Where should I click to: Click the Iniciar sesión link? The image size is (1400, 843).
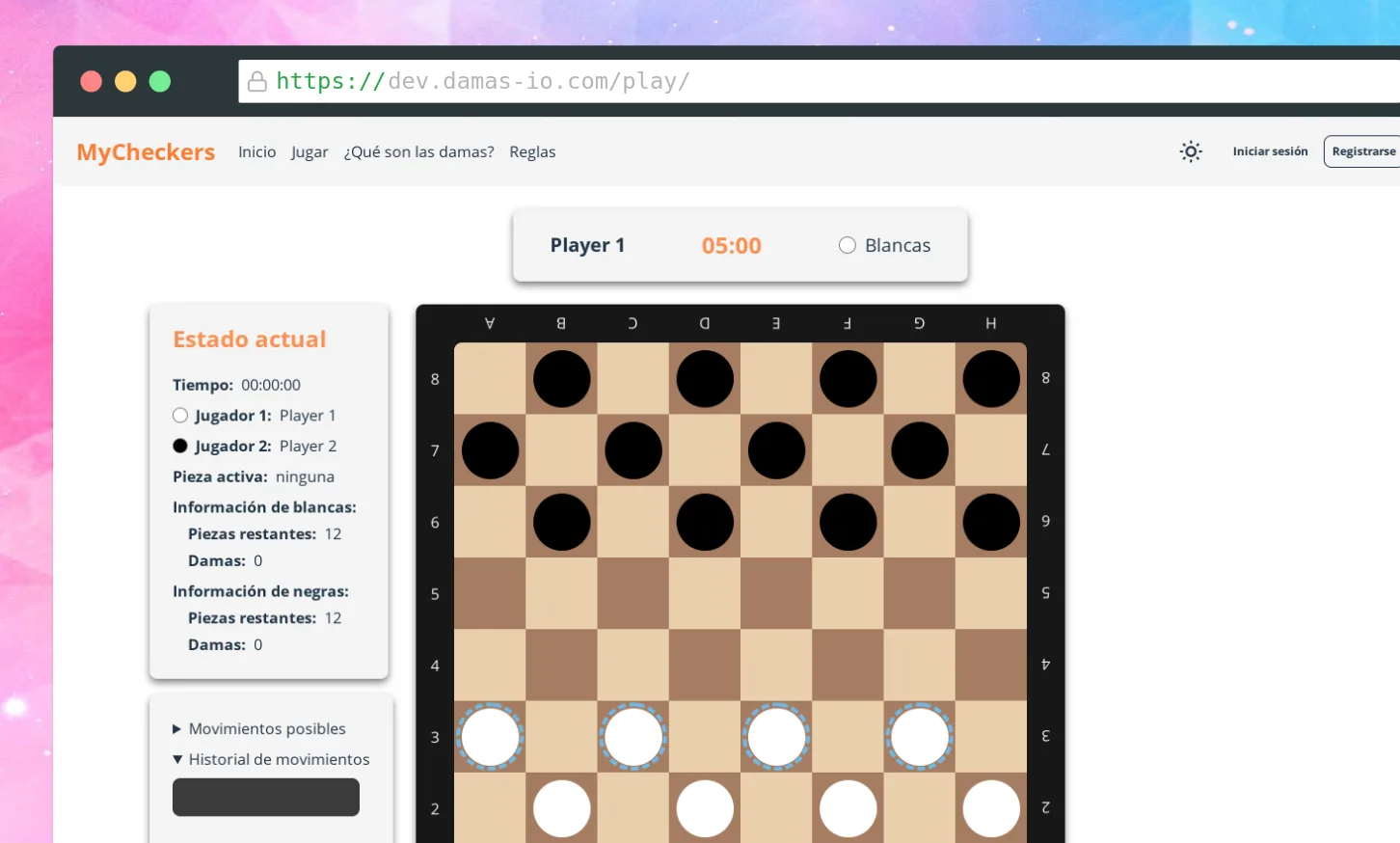click(1270, 151)
